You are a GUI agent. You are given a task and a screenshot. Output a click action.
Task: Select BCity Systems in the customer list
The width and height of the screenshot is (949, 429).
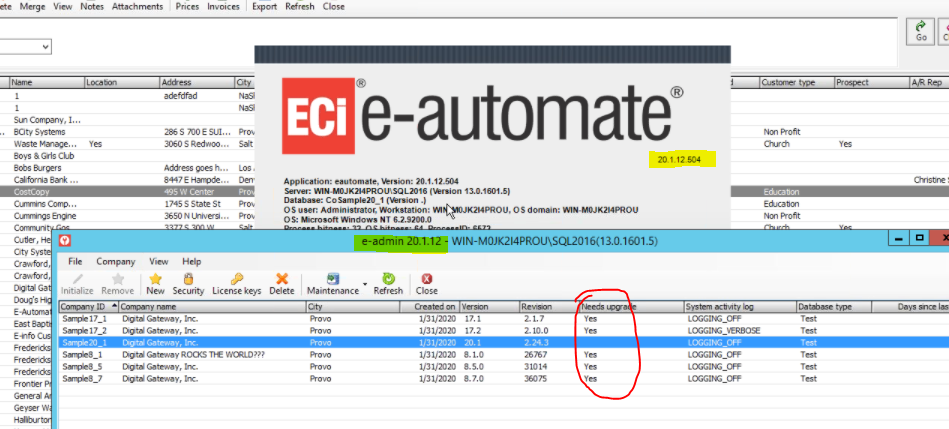click(40, 132)
